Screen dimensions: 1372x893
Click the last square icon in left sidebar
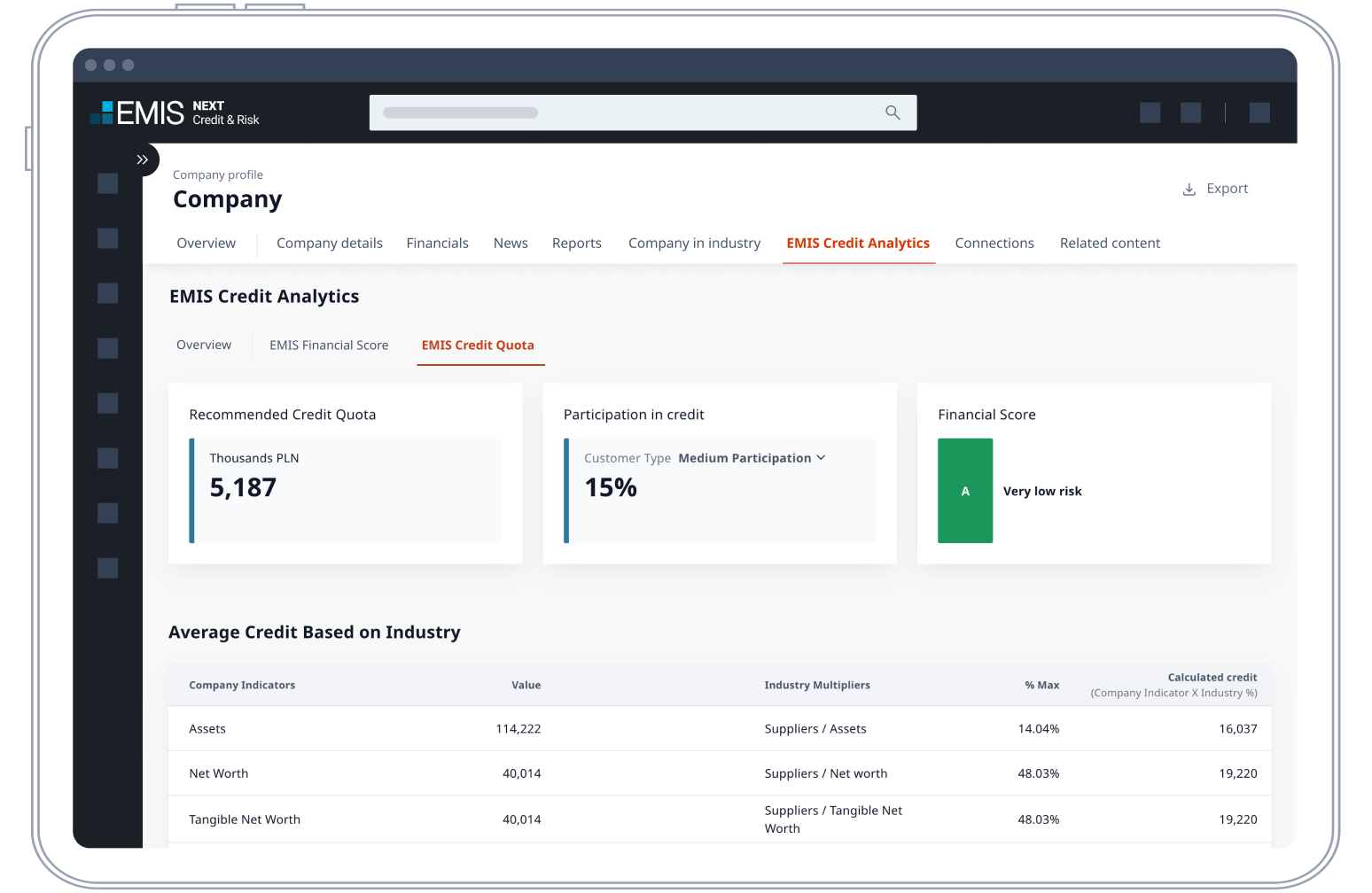coord(108,568)
